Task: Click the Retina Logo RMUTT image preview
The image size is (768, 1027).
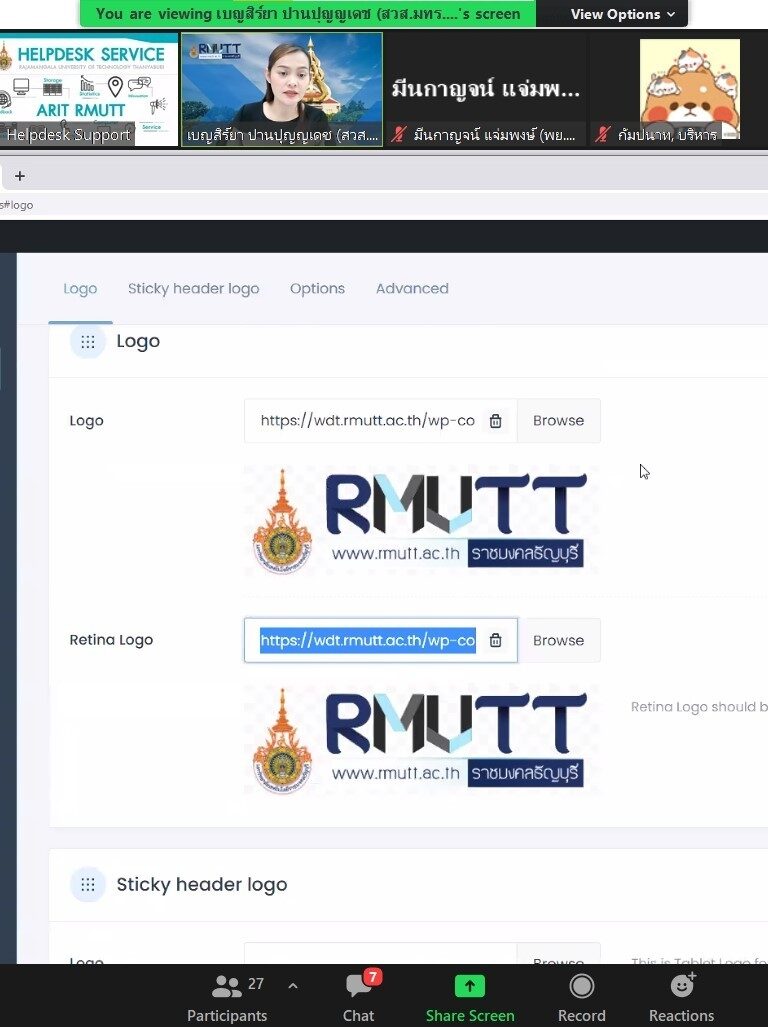Action: (420, 740)
